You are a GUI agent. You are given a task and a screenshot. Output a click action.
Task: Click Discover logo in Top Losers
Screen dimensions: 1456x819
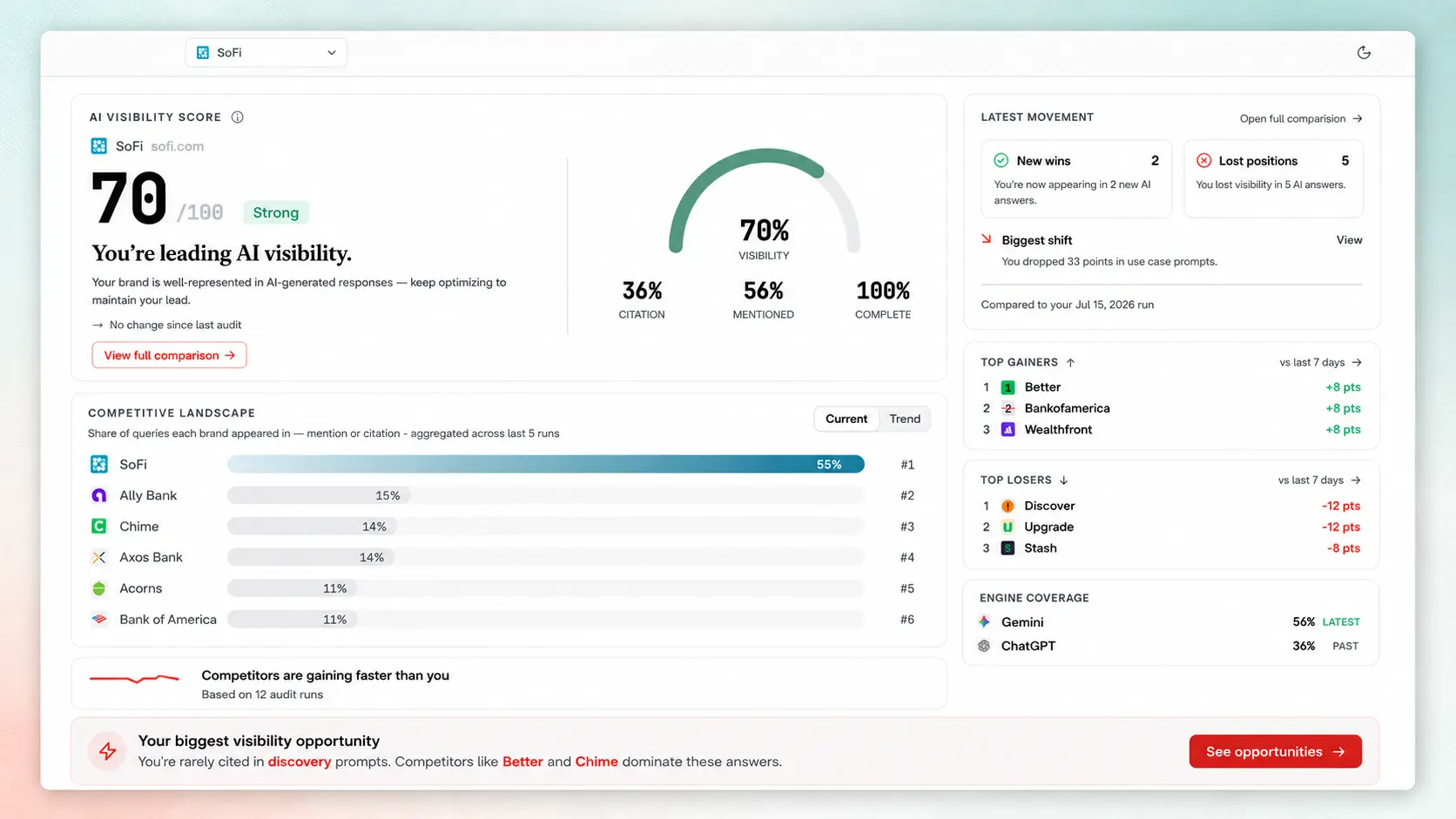point(1008,506)
